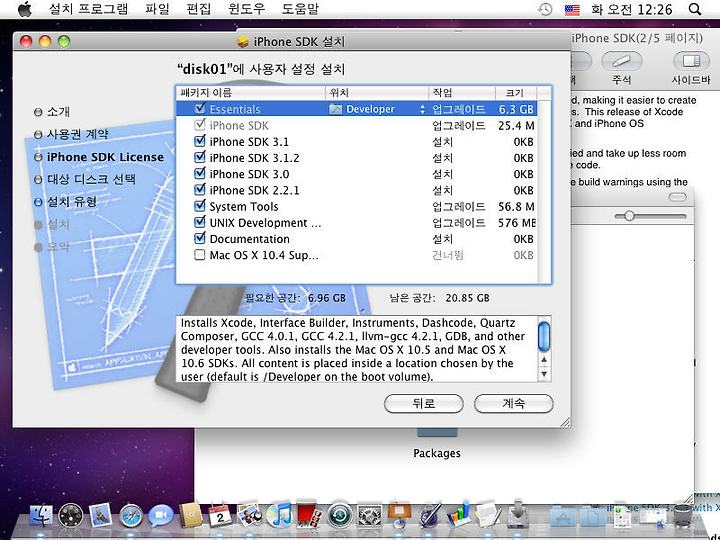Screen dimensions: 720x540
Task: Uncheck iPhone SDK 3.0 checkbox
Action: tap(200, 173)
